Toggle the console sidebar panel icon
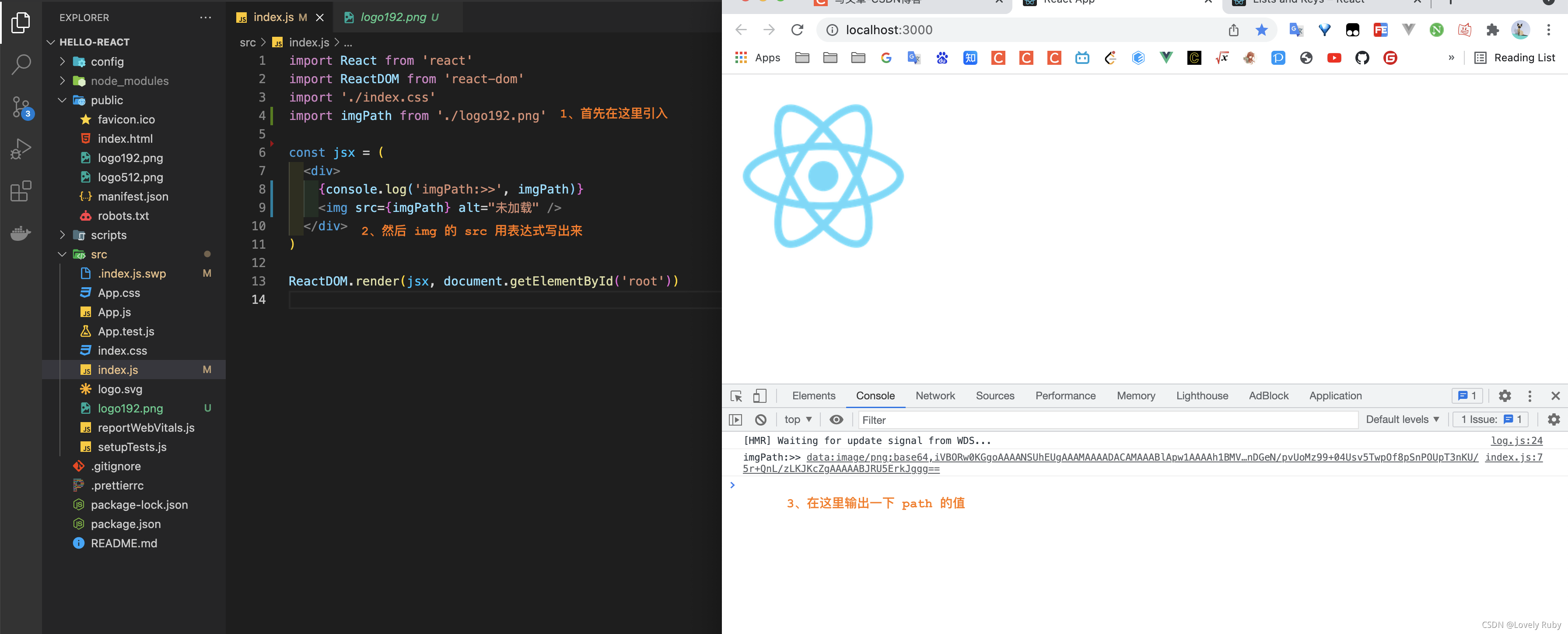This screenshot has width=1568, height=634. (735, 419)
